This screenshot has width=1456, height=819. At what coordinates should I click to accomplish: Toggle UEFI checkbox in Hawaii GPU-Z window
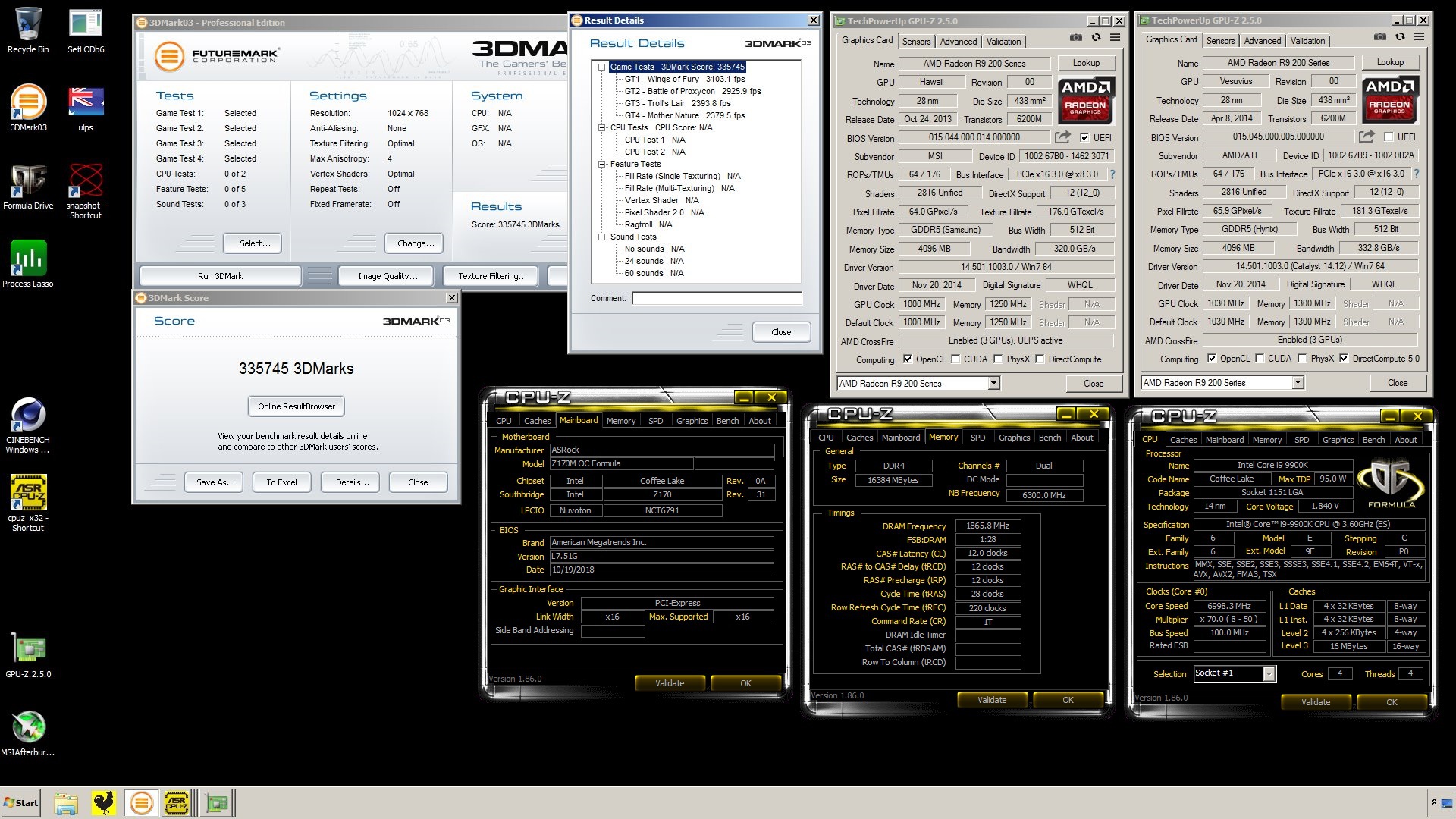tap(1084, 138)
